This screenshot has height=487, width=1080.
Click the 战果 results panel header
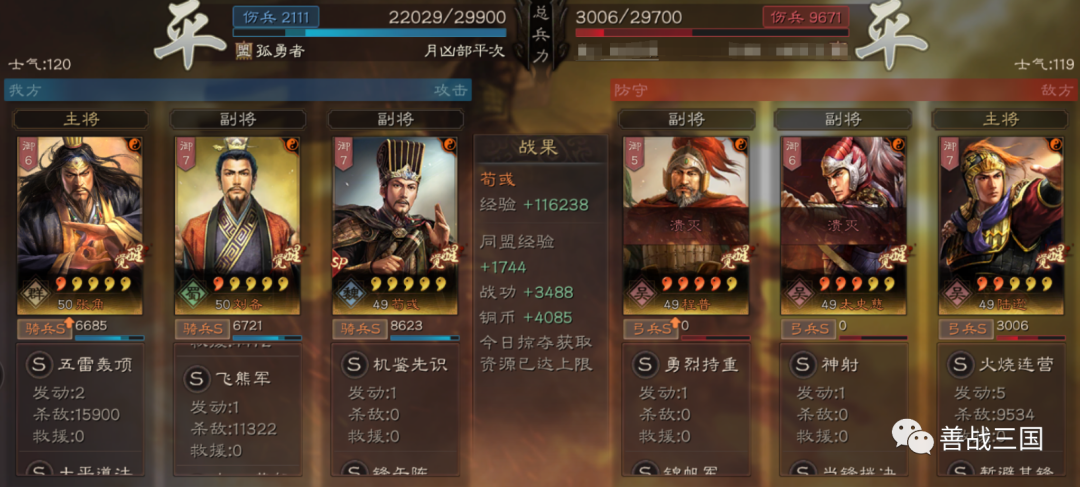[x=540, y=149]
